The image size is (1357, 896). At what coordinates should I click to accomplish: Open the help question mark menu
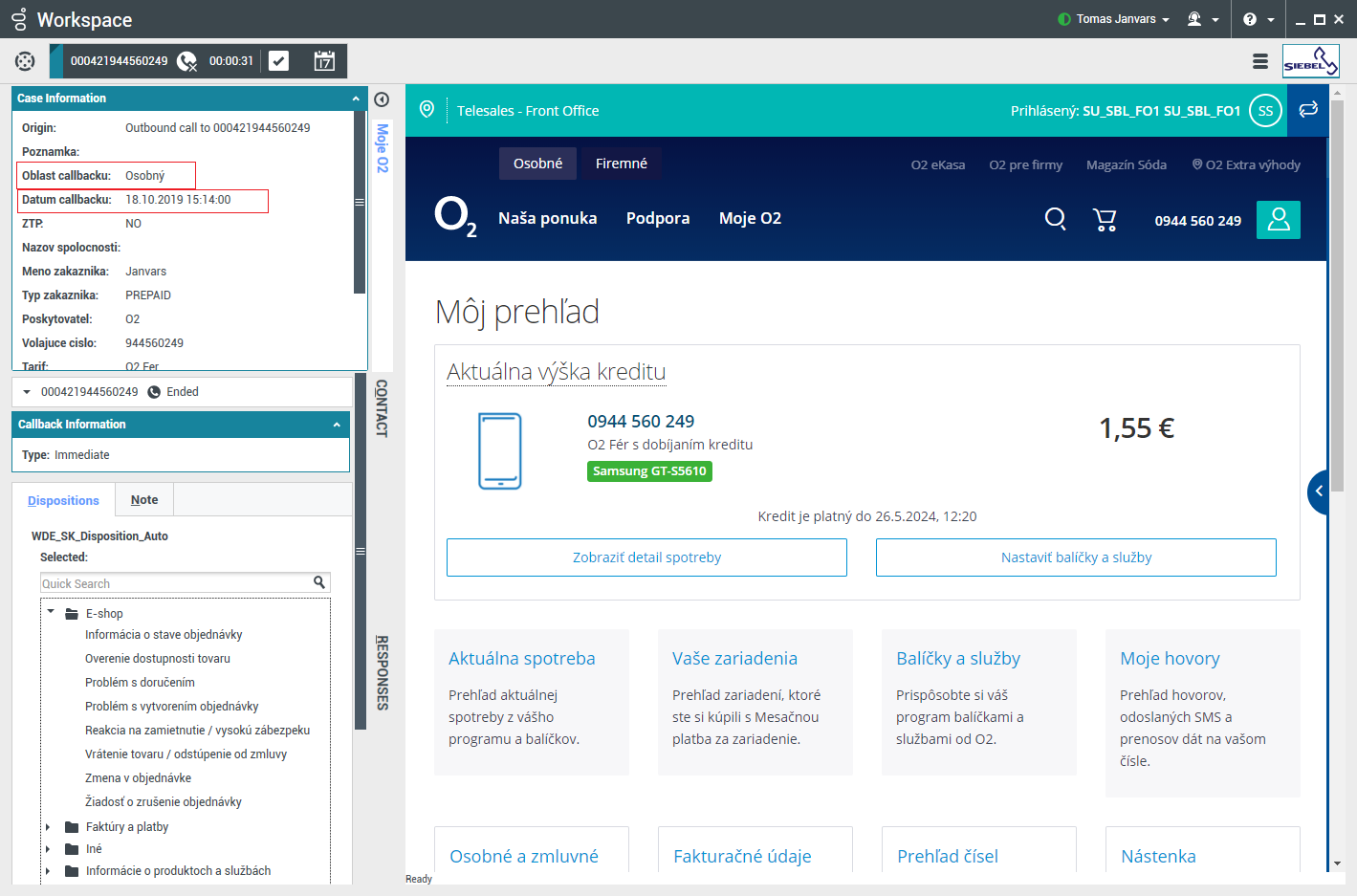pyautogui.click(x=1250, y=19)
